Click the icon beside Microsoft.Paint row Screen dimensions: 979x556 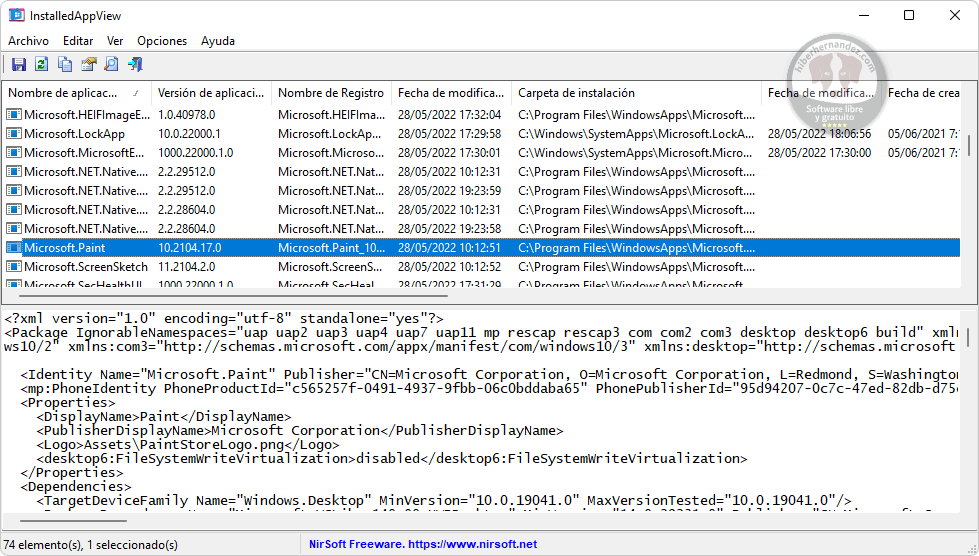click(x=14, y=247)
